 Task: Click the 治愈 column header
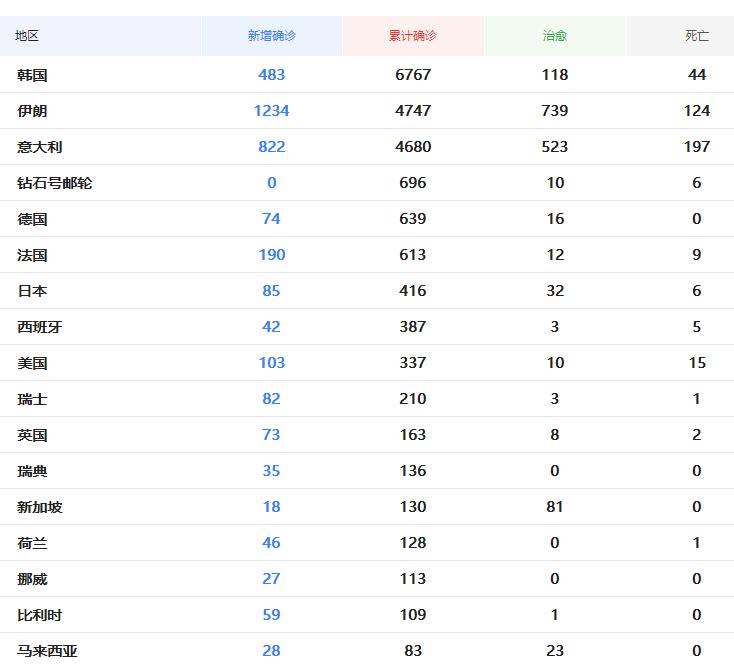pyautogui.click(x=554, y=36)
